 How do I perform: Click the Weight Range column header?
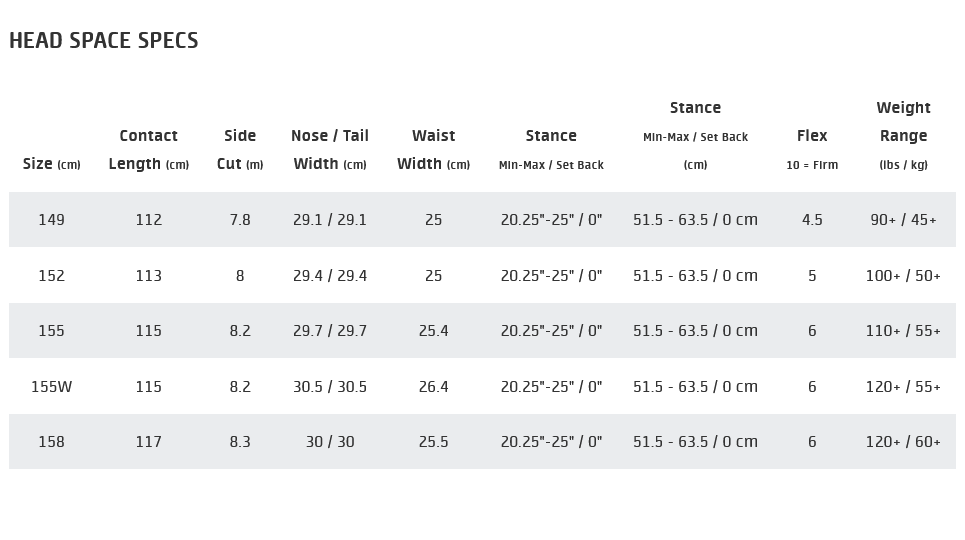[x=903, y=136]
